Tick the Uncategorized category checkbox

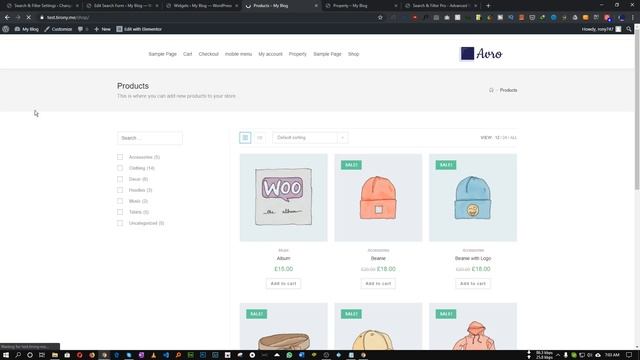(x=120, y=223)
